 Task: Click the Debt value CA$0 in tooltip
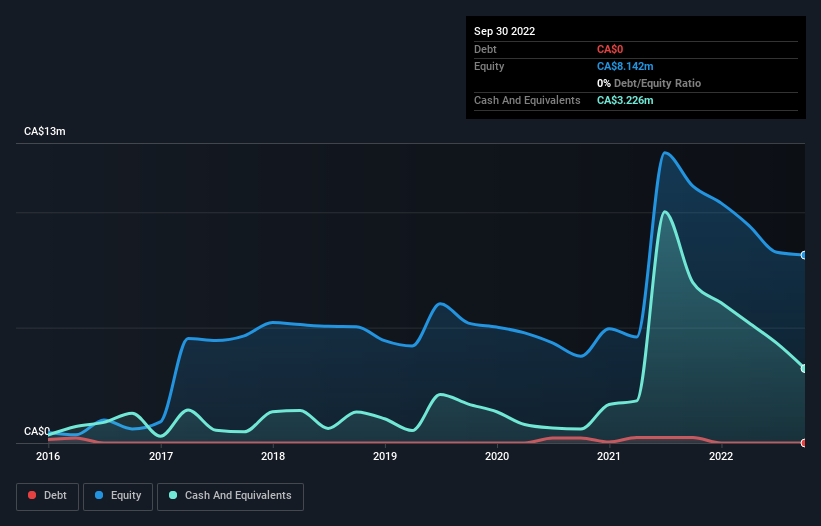point(610,49)
